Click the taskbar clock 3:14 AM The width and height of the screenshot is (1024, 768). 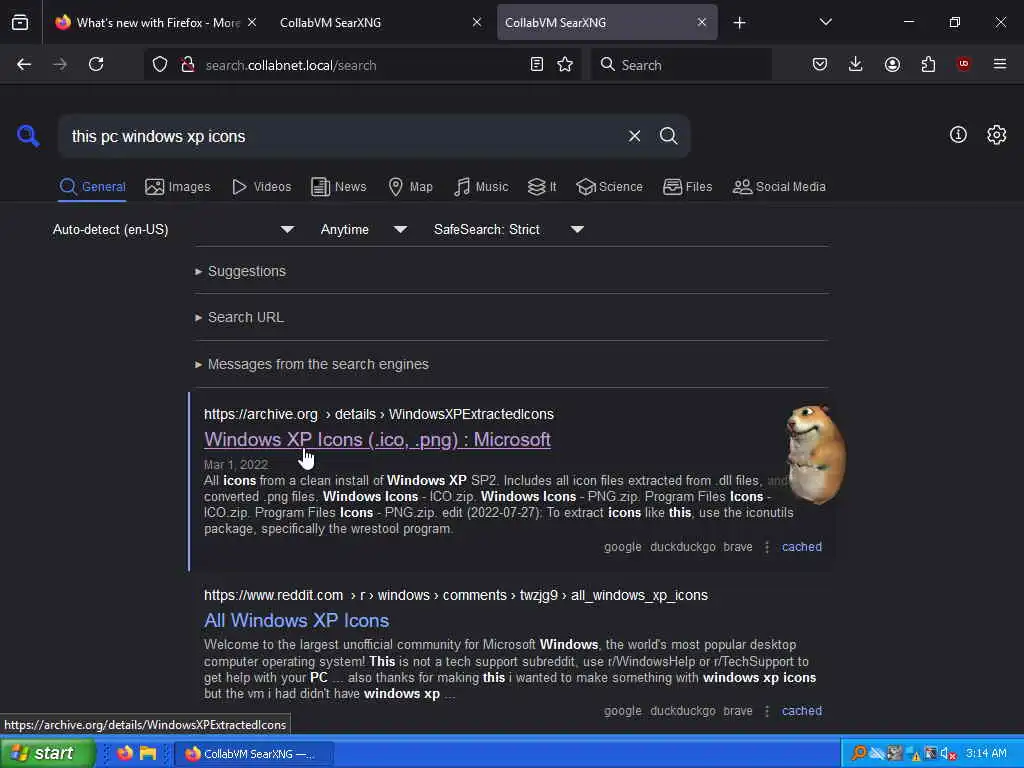(986, 754)
